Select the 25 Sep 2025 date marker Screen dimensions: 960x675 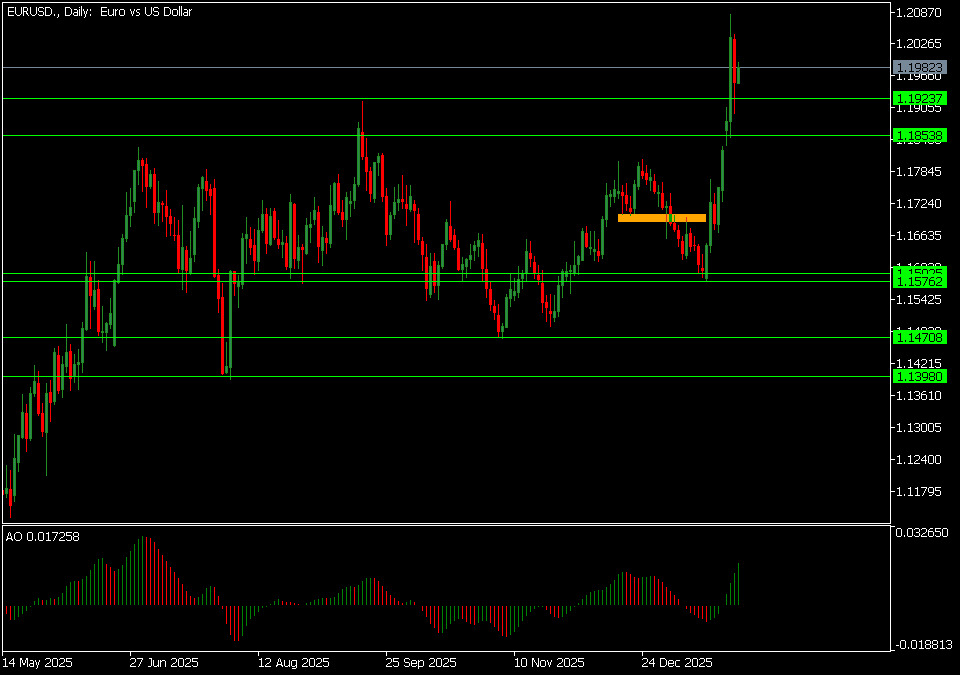pyautogui.click(x=421, y=662)
